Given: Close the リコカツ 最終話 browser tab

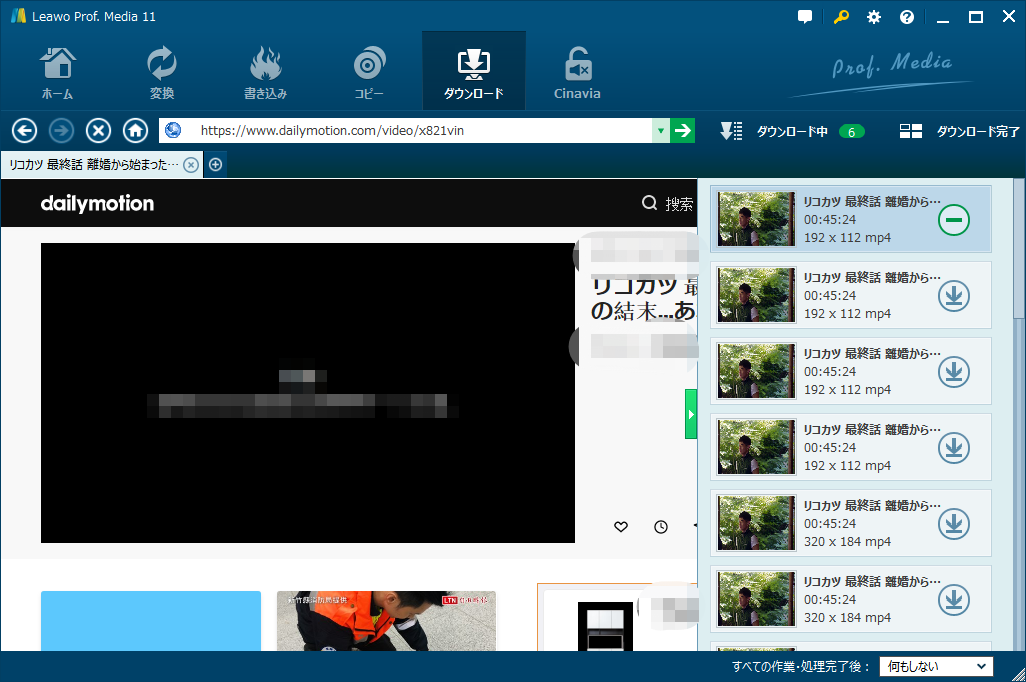Looking at the screenshot, I should coord(190,165).
